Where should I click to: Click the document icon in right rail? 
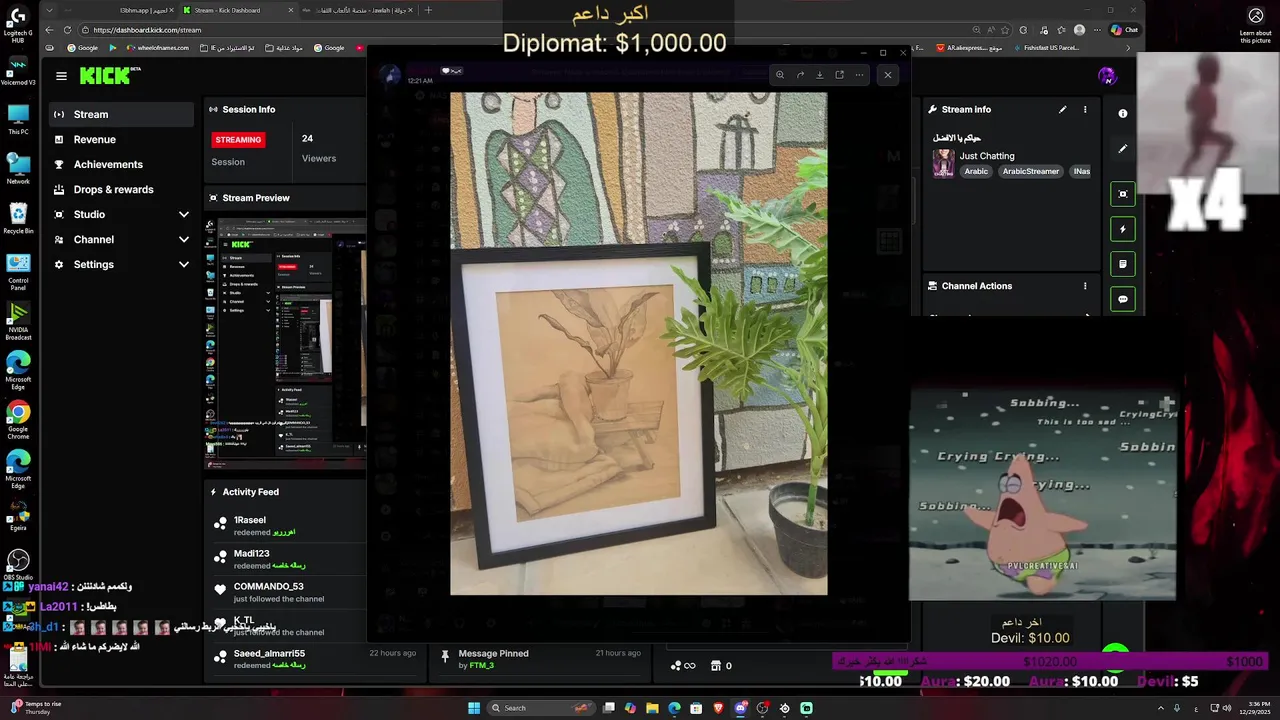click(x=1122, y=264)
